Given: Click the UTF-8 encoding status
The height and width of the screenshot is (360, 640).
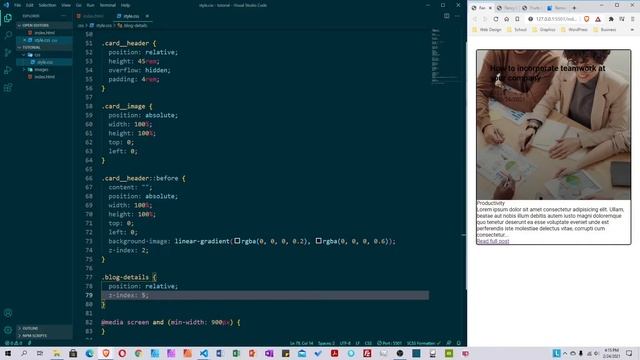Looking at the screenshot, I should pyautogui.click(x=345, y=343).
